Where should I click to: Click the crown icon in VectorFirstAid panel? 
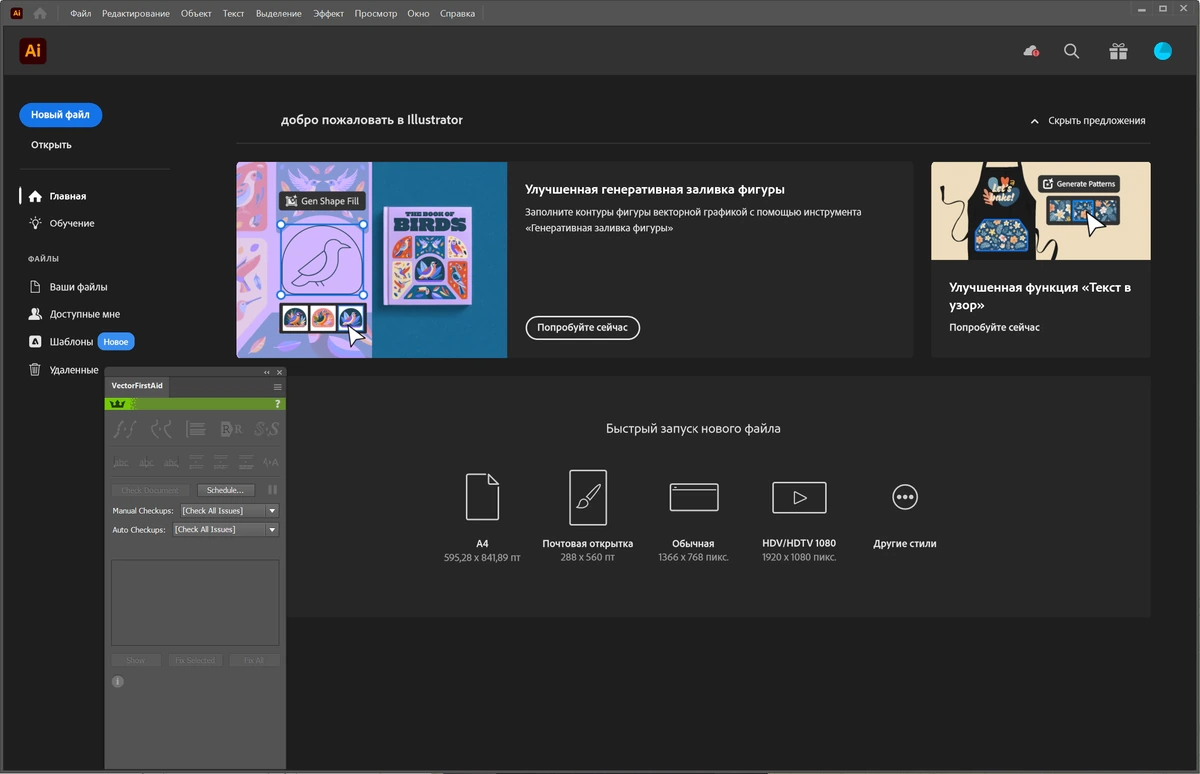click(x=116, y=404)
